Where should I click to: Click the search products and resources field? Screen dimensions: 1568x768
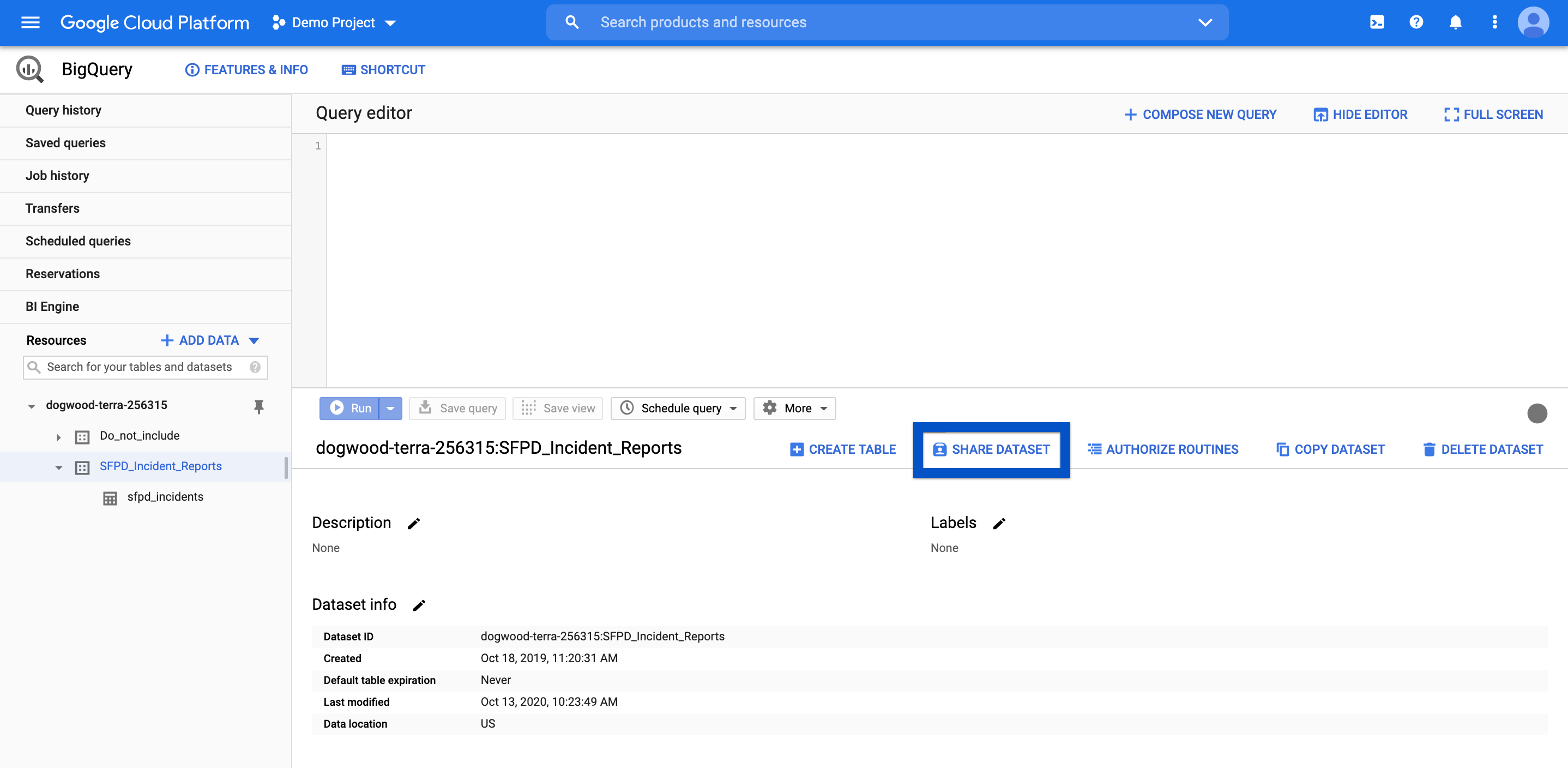pyautogui.click(x=887, y=22)
